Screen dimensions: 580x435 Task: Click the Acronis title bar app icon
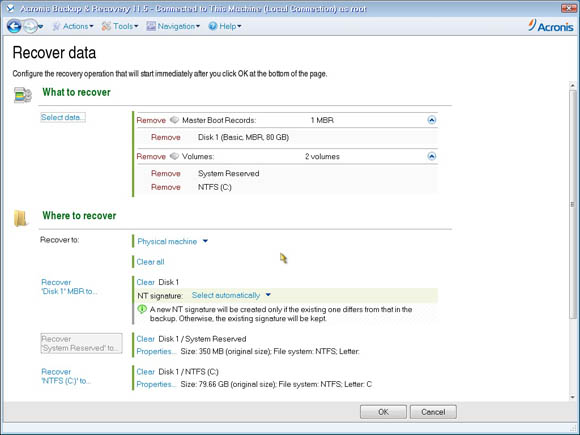pos(10,8)
